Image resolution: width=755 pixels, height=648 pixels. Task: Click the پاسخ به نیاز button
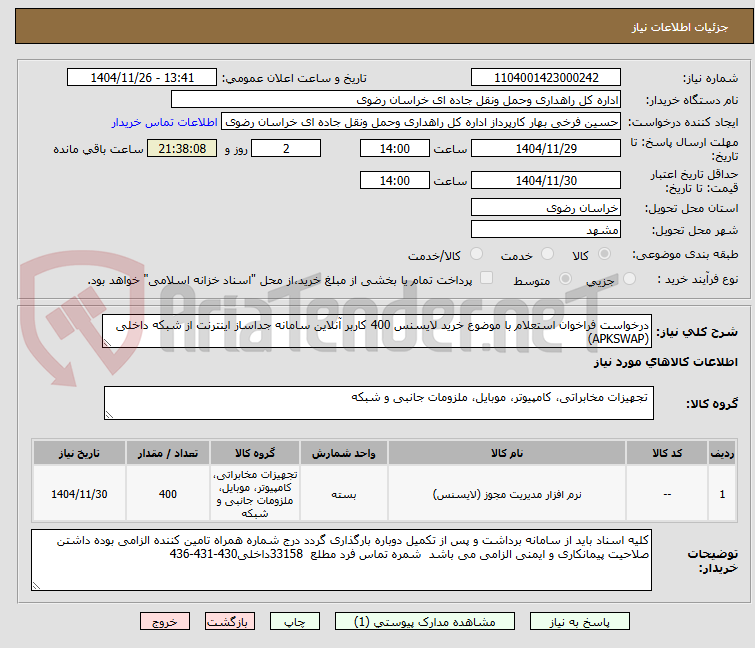click(x=579, y=622)
